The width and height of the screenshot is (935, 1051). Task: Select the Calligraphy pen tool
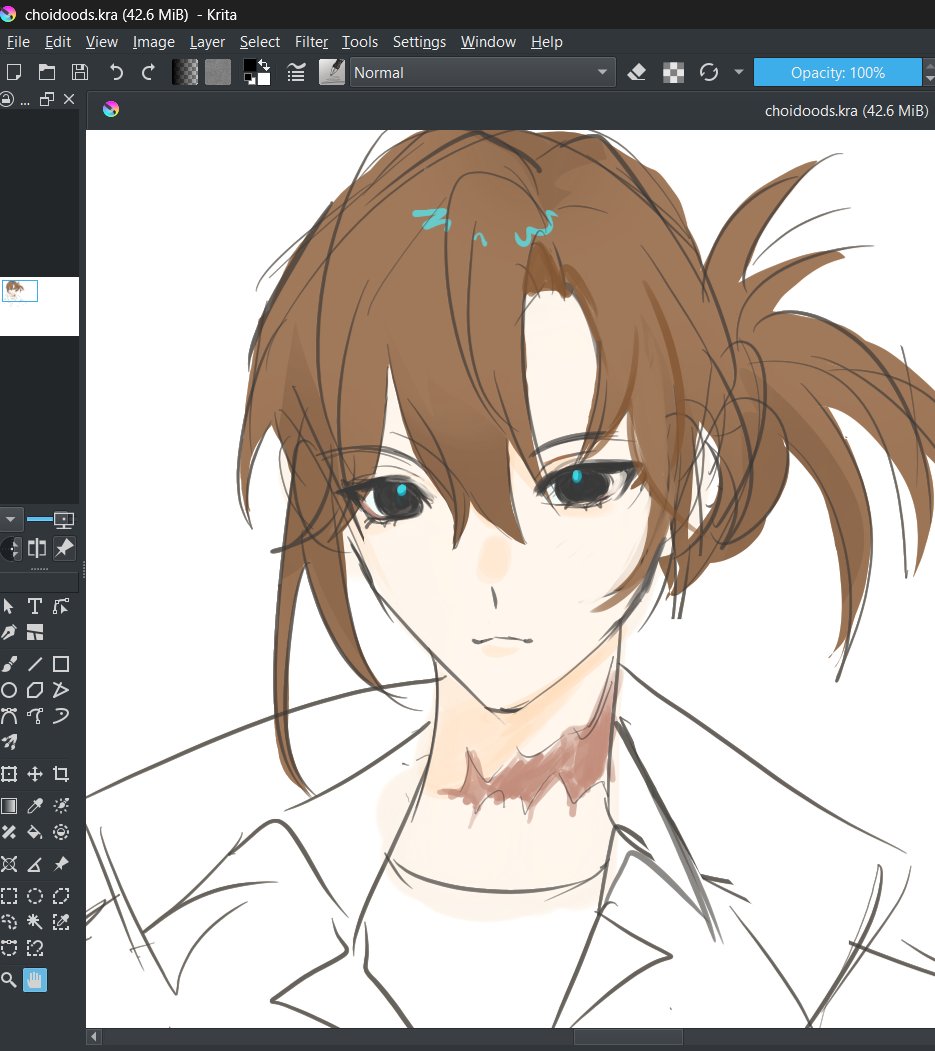pos(9,632)
